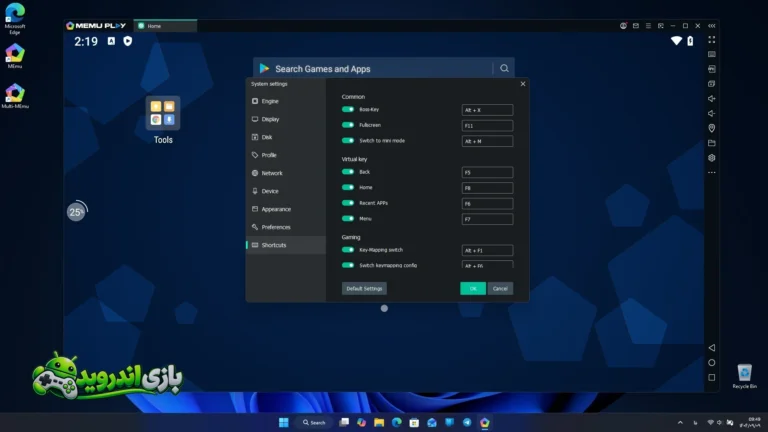Click the multi-window sidebar icon
Viewport: 768px width, 432px height.
click(x=712, y=84)
